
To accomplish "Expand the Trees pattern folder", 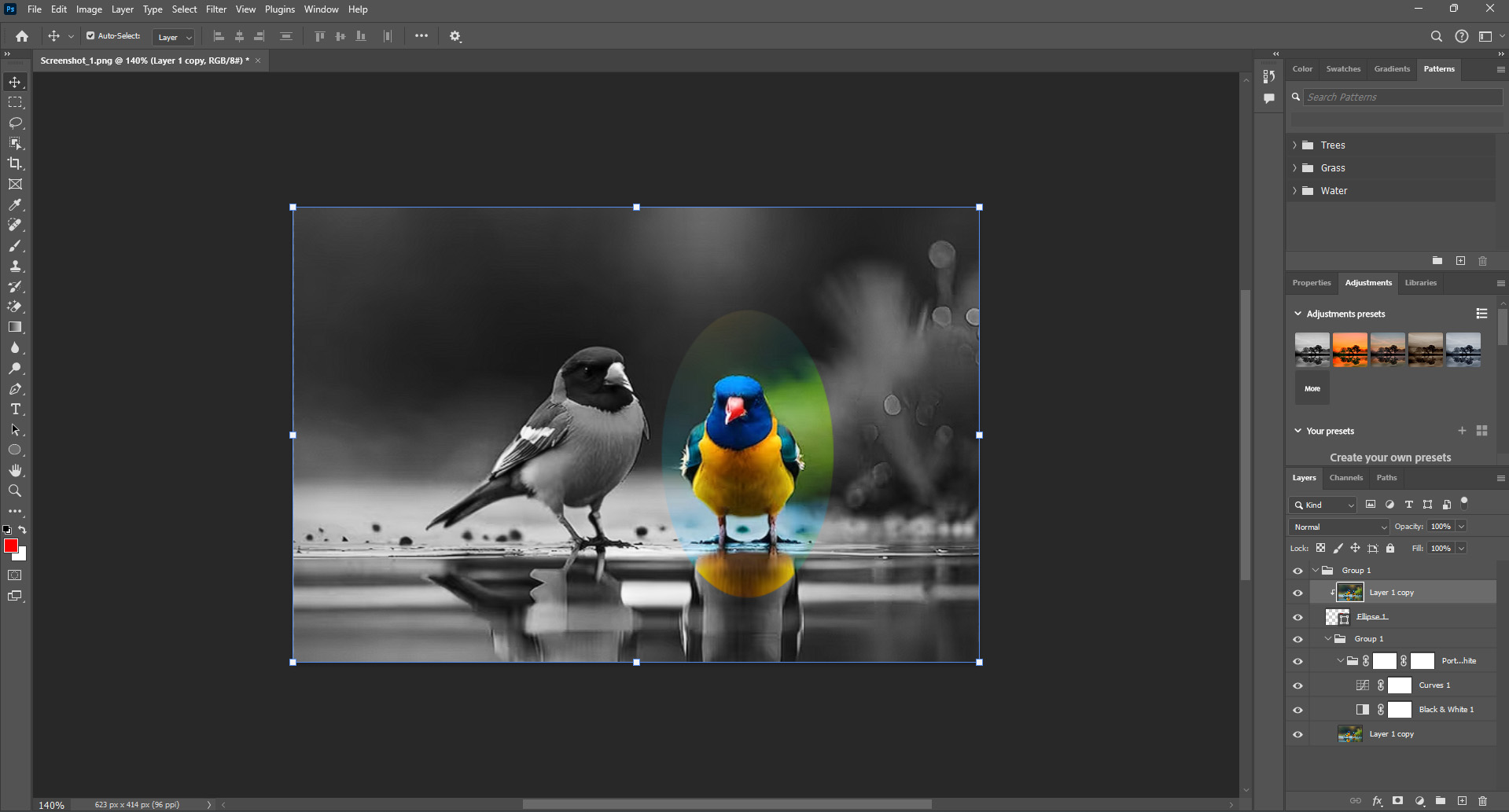I will (x=1295, y=145).
